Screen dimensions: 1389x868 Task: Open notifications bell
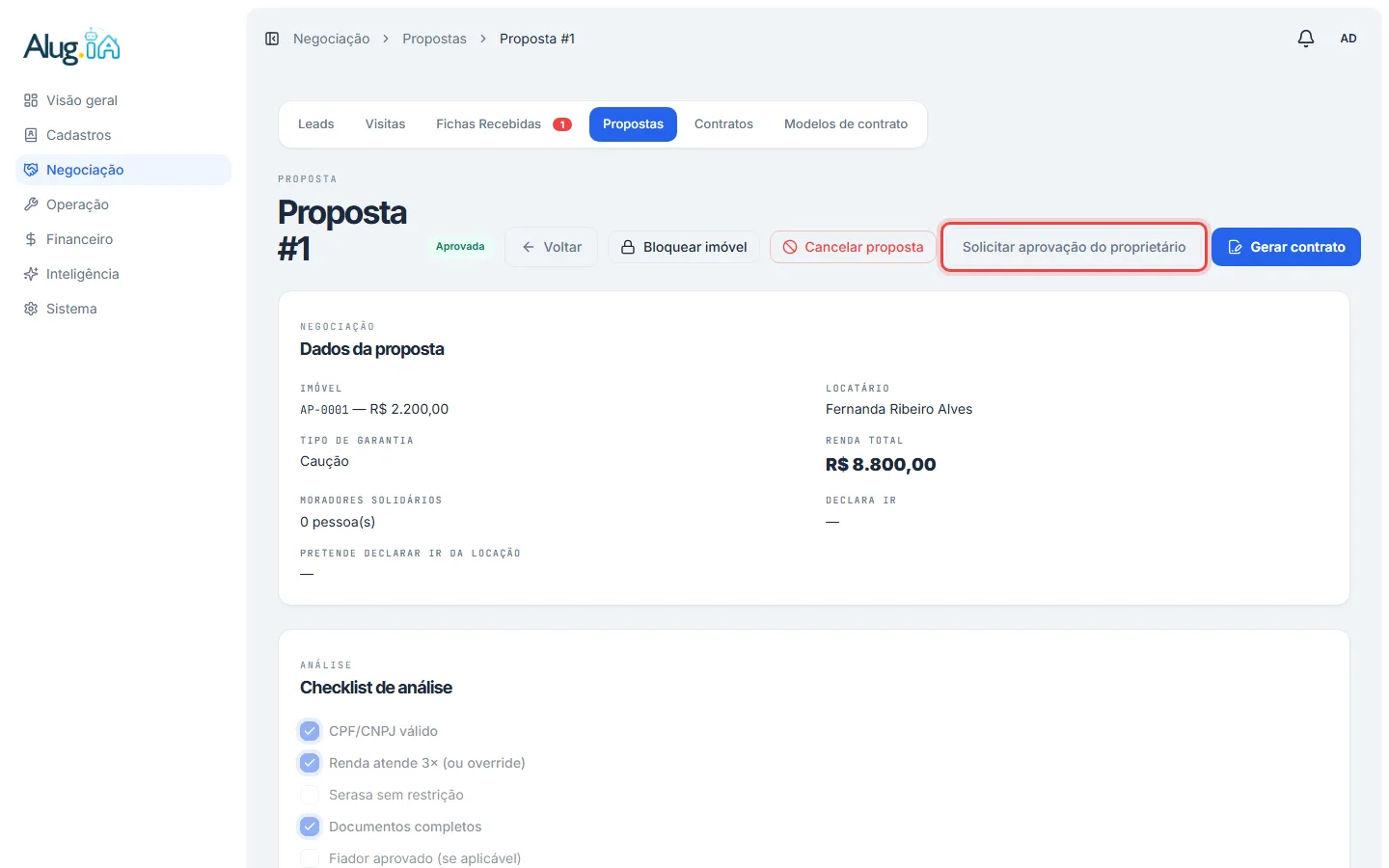tap(1306, 39)
